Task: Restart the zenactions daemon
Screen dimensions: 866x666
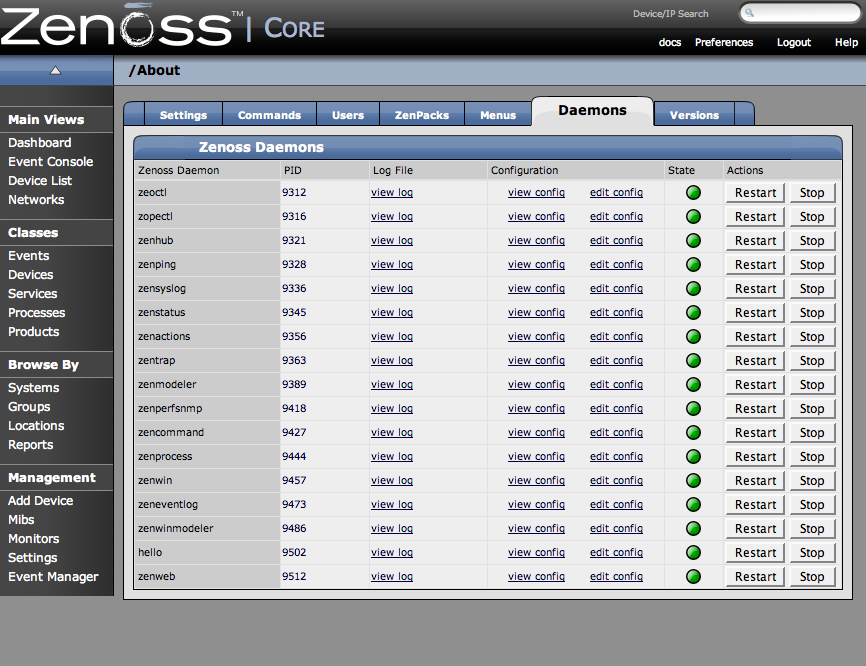Action: 755,337
